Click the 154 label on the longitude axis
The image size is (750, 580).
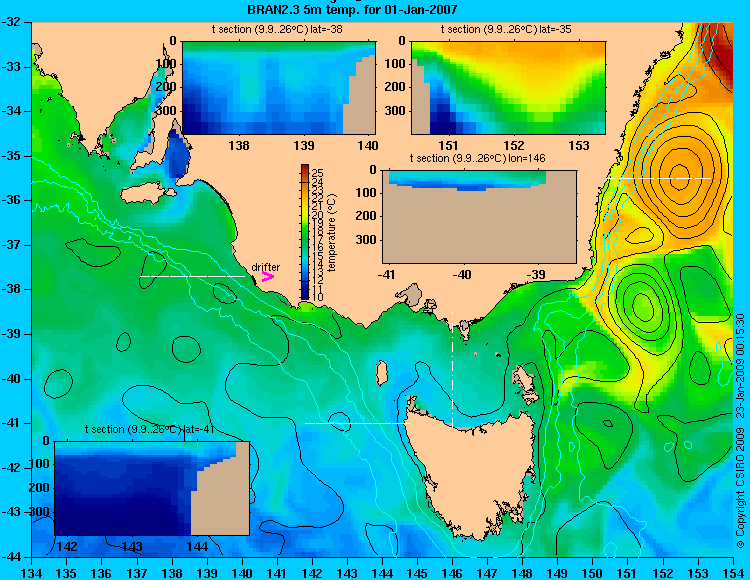point(733,573)
